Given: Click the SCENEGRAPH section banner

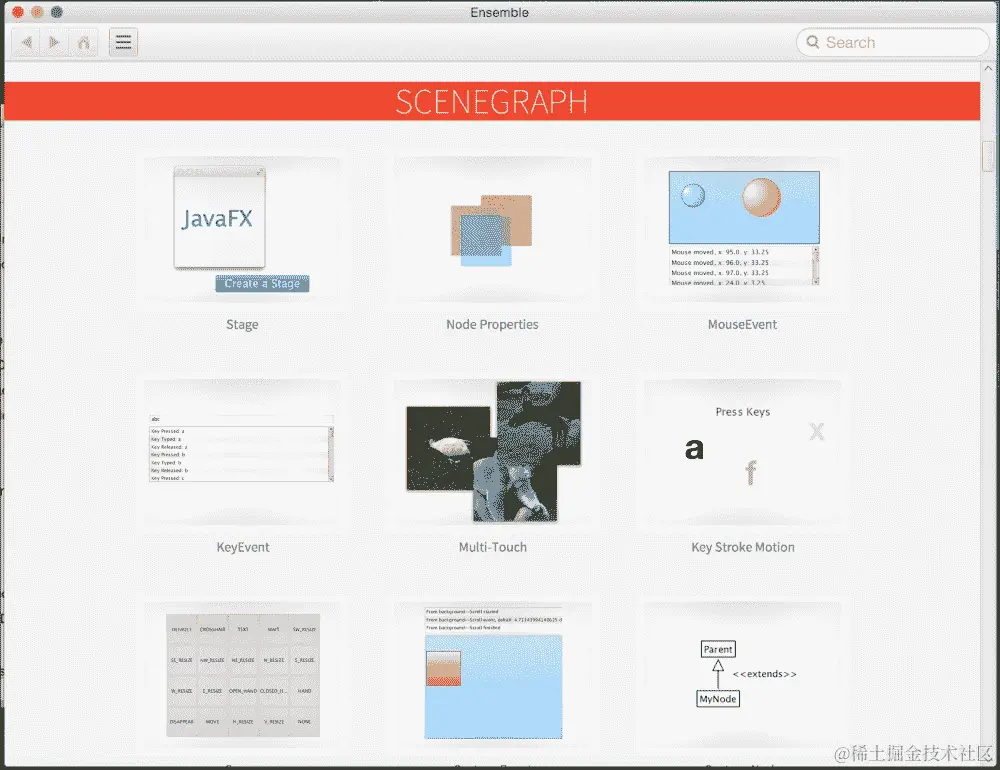Looking at the screenshot, I should (492, 101).
